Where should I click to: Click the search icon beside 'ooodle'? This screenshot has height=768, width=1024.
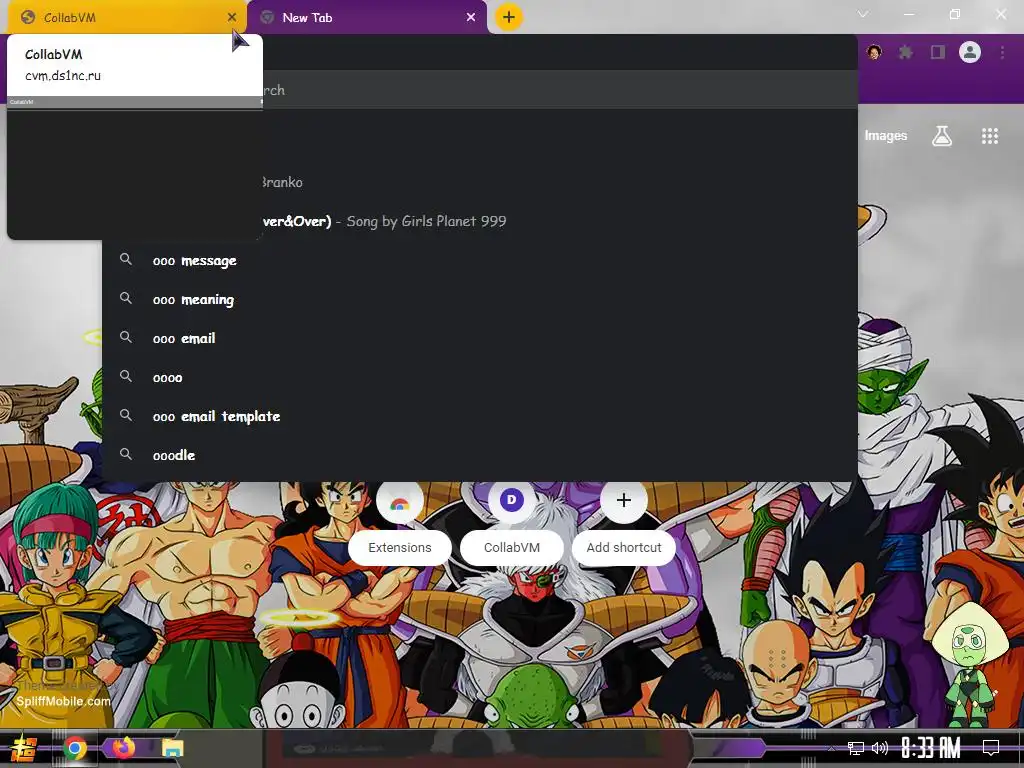[126, 454]
